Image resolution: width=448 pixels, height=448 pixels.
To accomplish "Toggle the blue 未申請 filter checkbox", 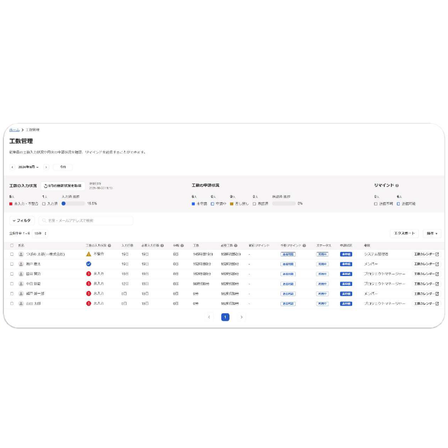I will 193,204.
